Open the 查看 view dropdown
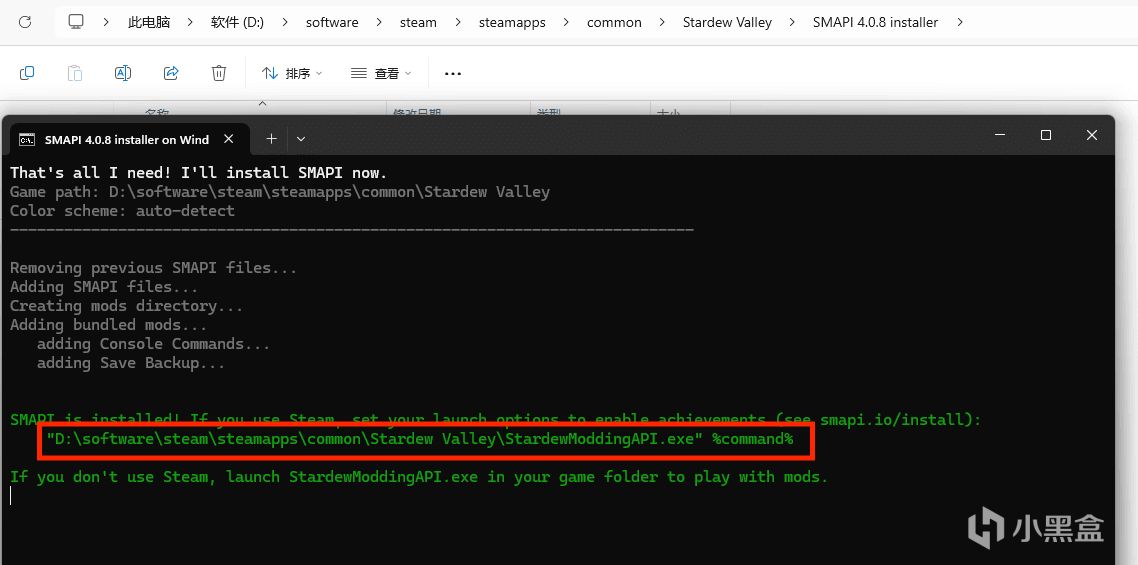This screenshot has width=1138, height=565. pyautogui.click(x=381, y=73)
